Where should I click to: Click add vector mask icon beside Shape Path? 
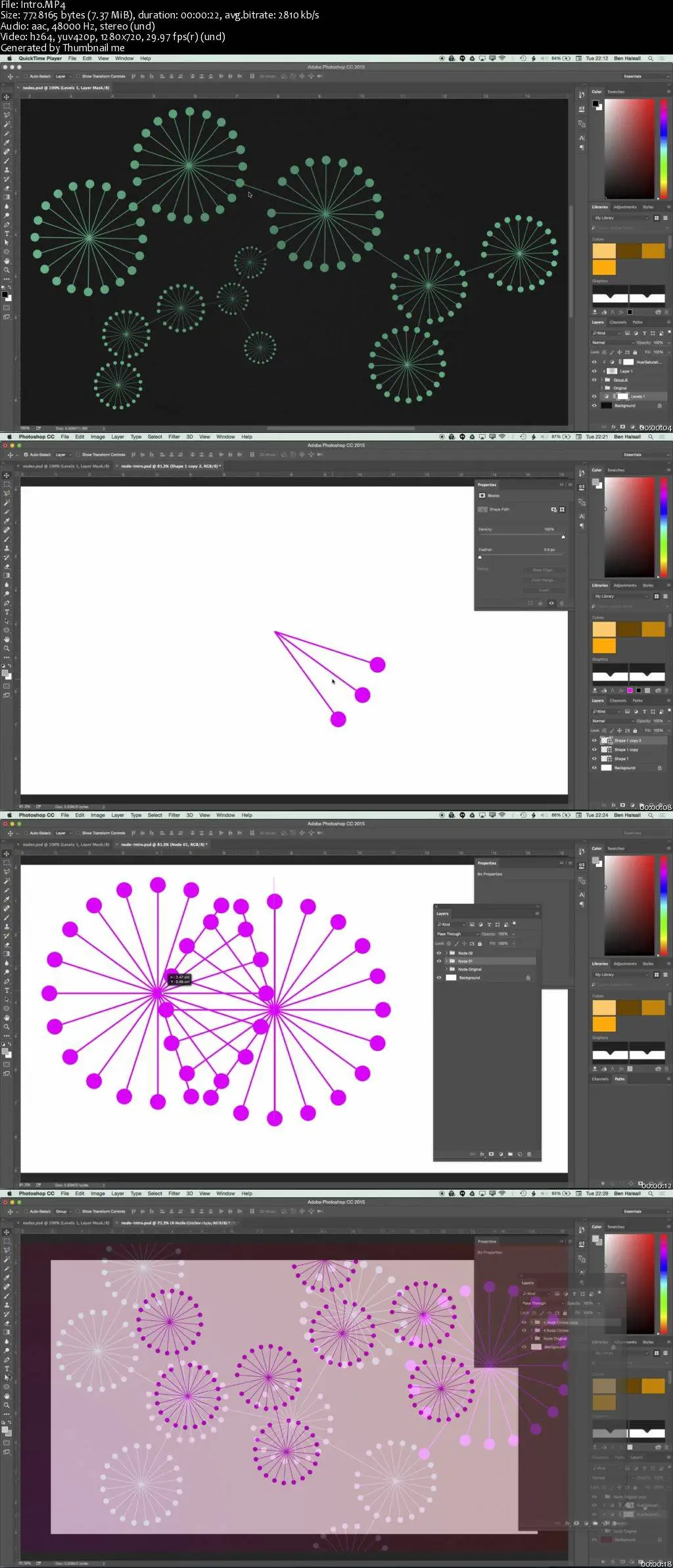562,509
